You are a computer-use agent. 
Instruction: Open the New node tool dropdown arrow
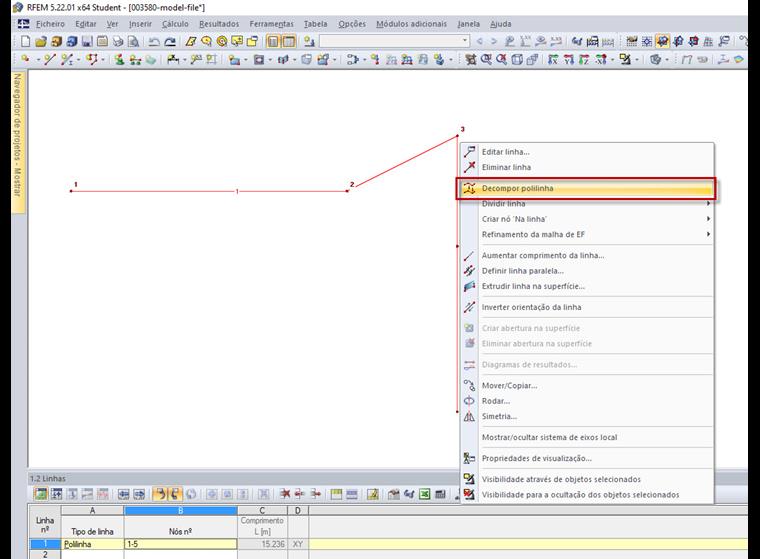pyautogui.click(x=38, y=60)
